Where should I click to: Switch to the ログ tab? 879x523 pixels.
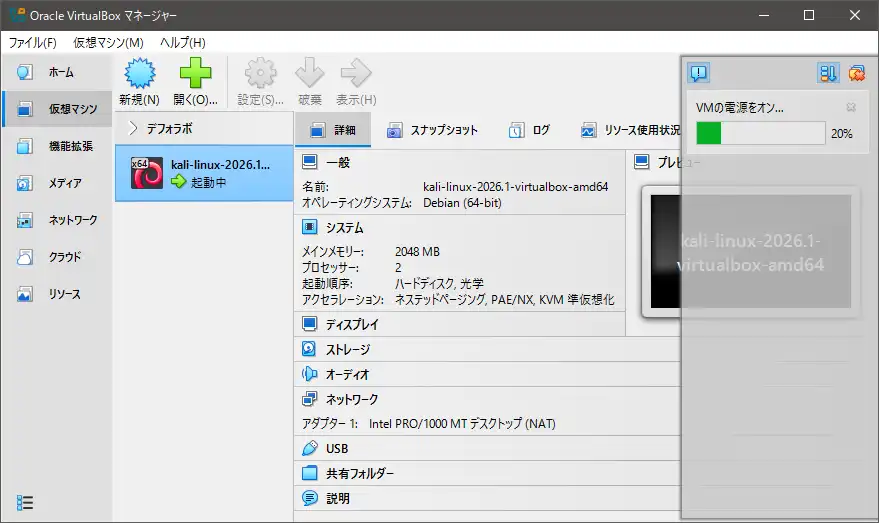coord(529,130)
